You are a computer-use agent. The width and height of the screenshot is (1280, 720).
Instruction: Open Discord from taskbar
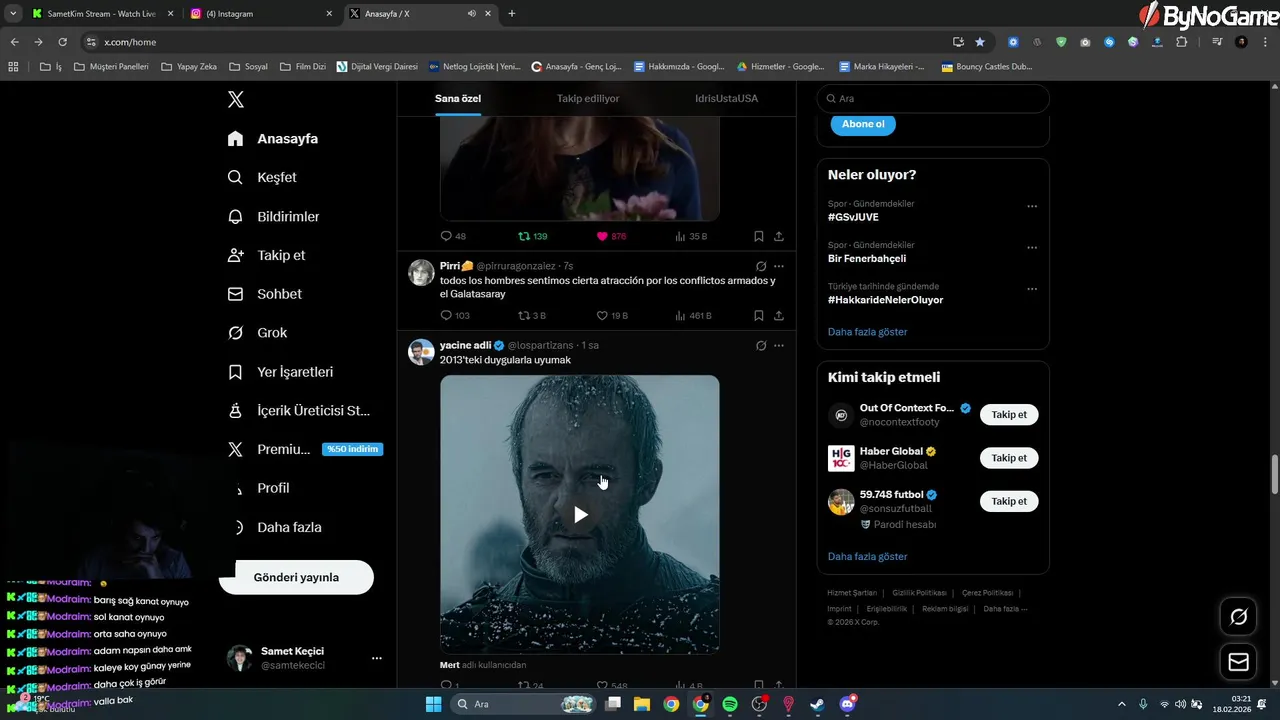pos(848,704)
